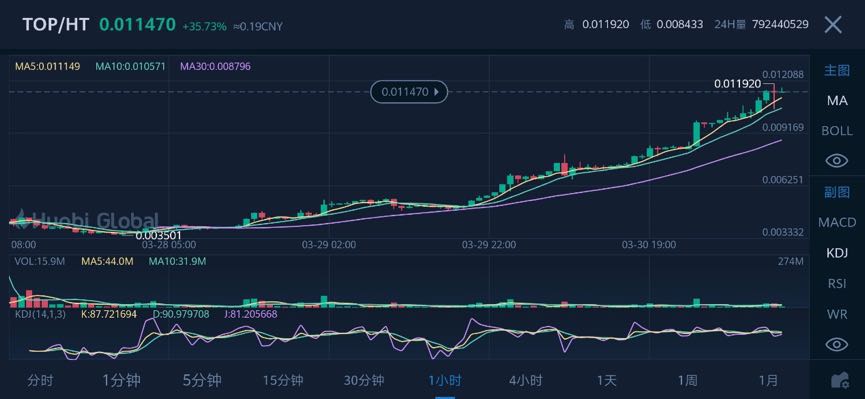Viewport: 865px width, 399px height.
Task: Switch to the 5分钟 timeframe tab
Action: click(202, 380)
